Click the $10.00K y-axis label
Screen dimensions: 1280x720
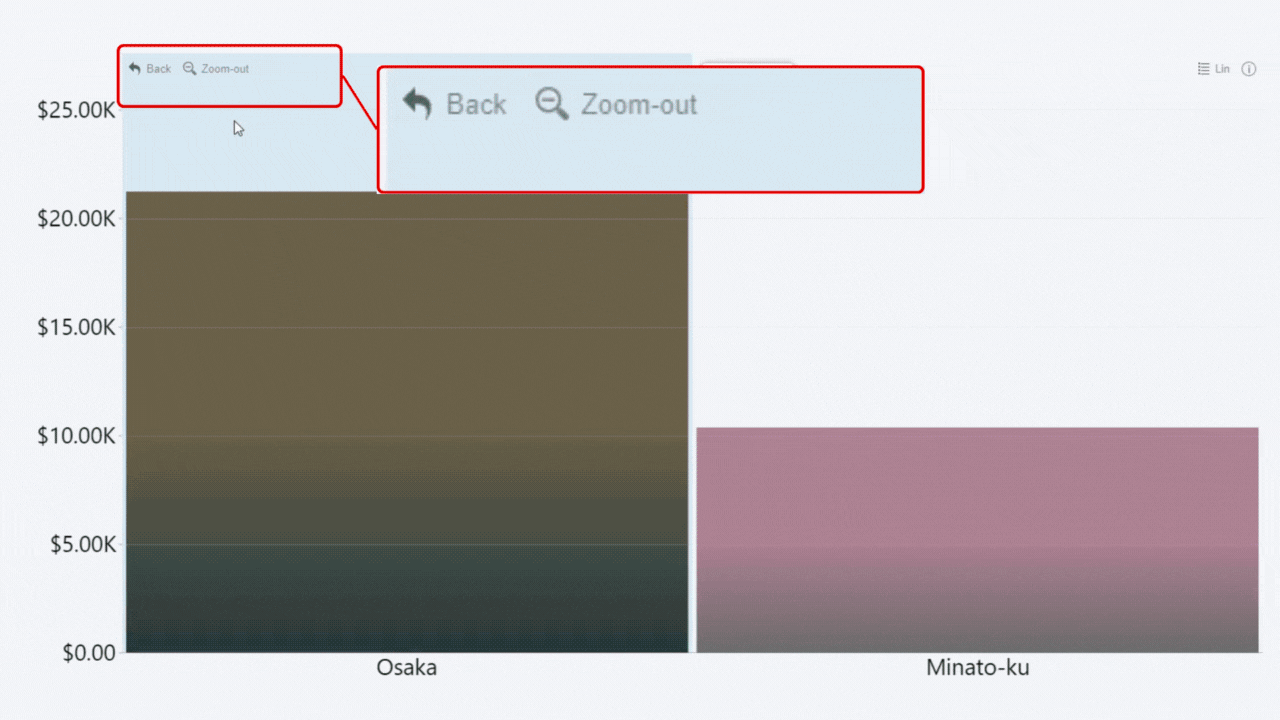click(x=76, y=436)
